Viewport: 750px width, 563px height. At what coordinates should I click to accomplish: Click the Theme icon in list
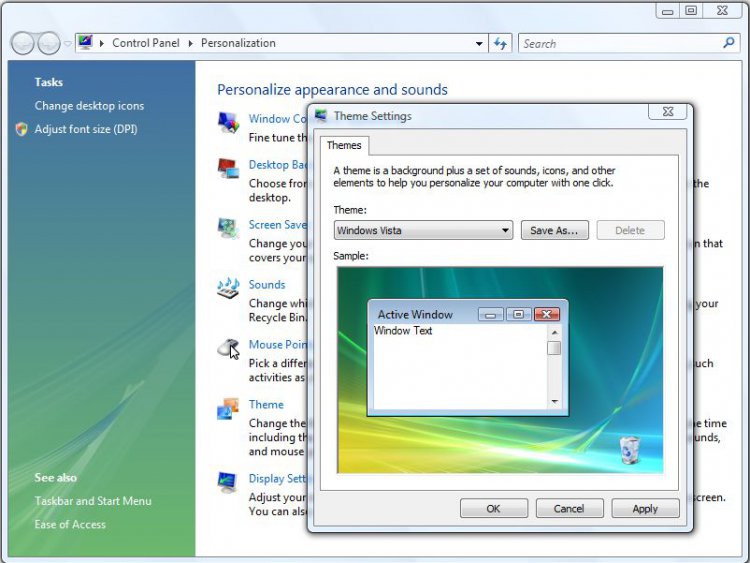click(229, 408)
